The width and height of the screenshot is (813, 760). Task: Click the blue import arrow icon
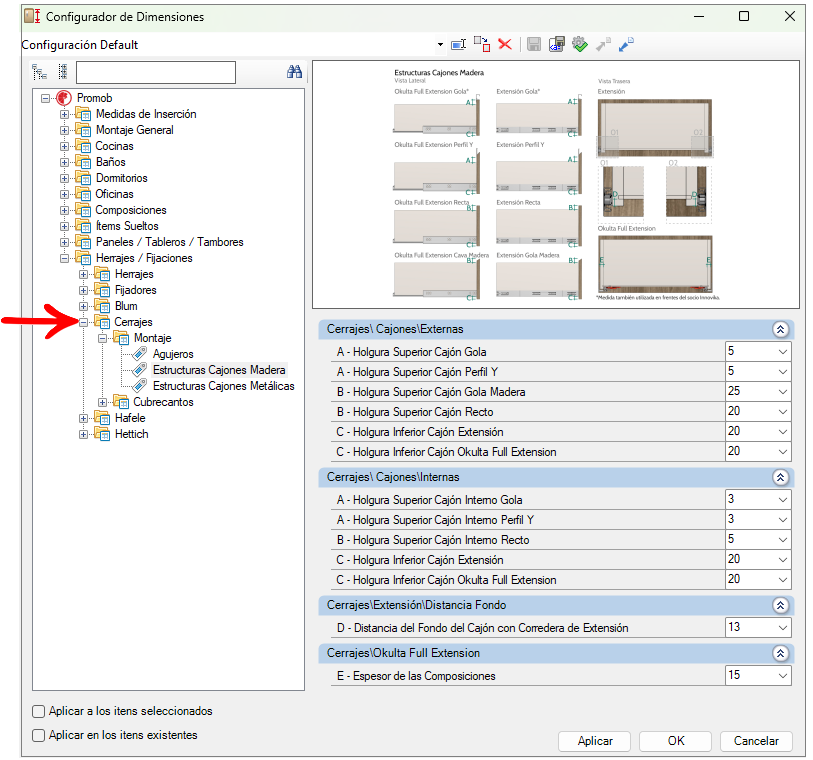point(626,45)
